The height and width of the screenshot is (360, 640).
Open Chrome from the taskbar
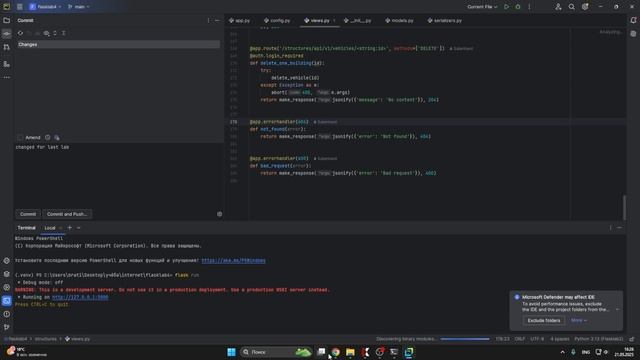336,352
